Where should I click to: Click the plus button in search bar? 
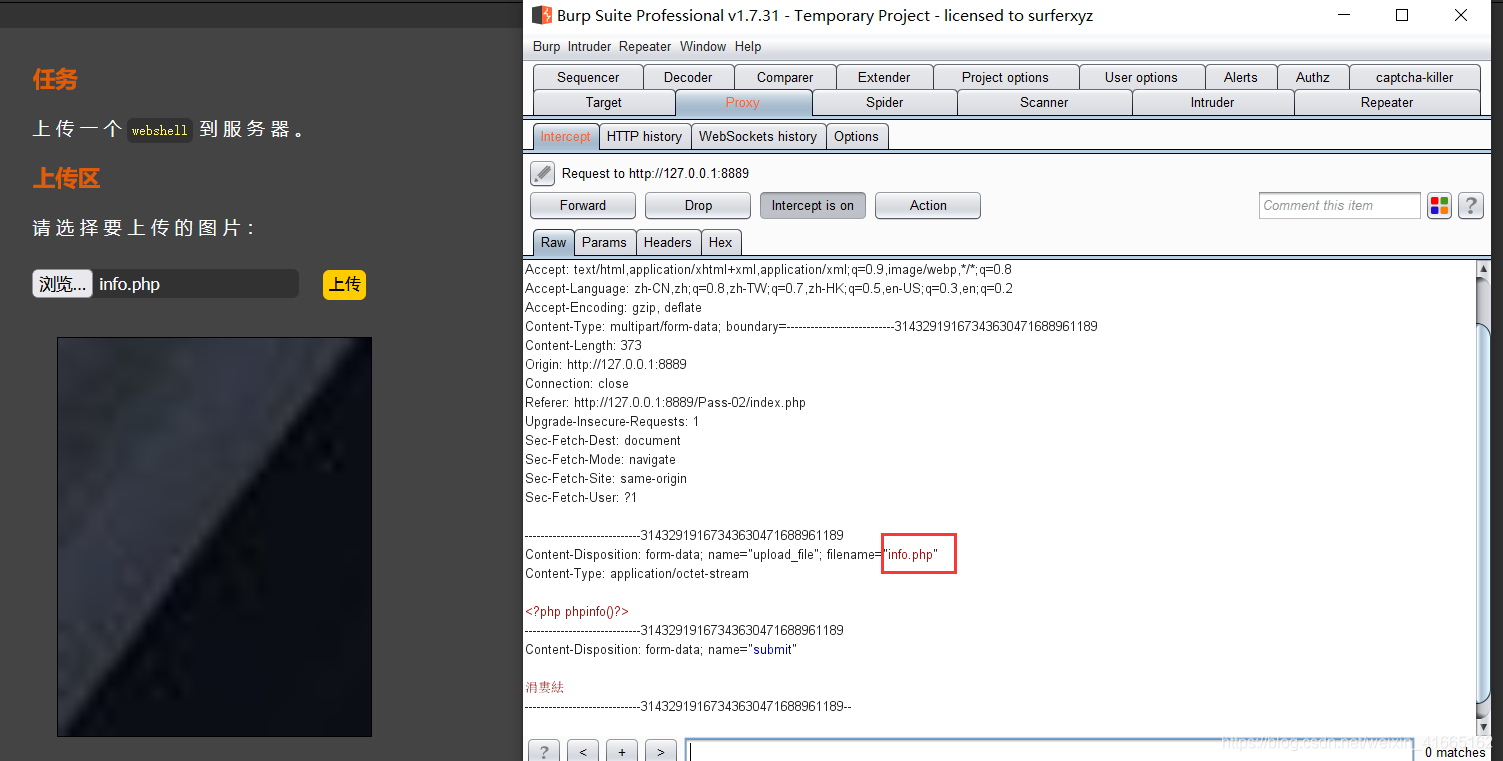tap(622, 752)
